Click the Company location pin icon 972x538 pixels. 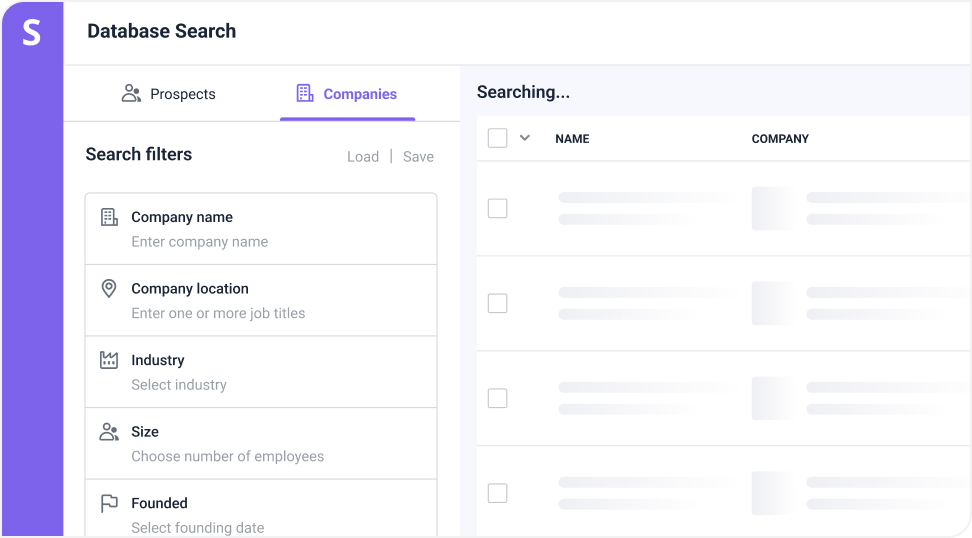[x=109, y=289]
